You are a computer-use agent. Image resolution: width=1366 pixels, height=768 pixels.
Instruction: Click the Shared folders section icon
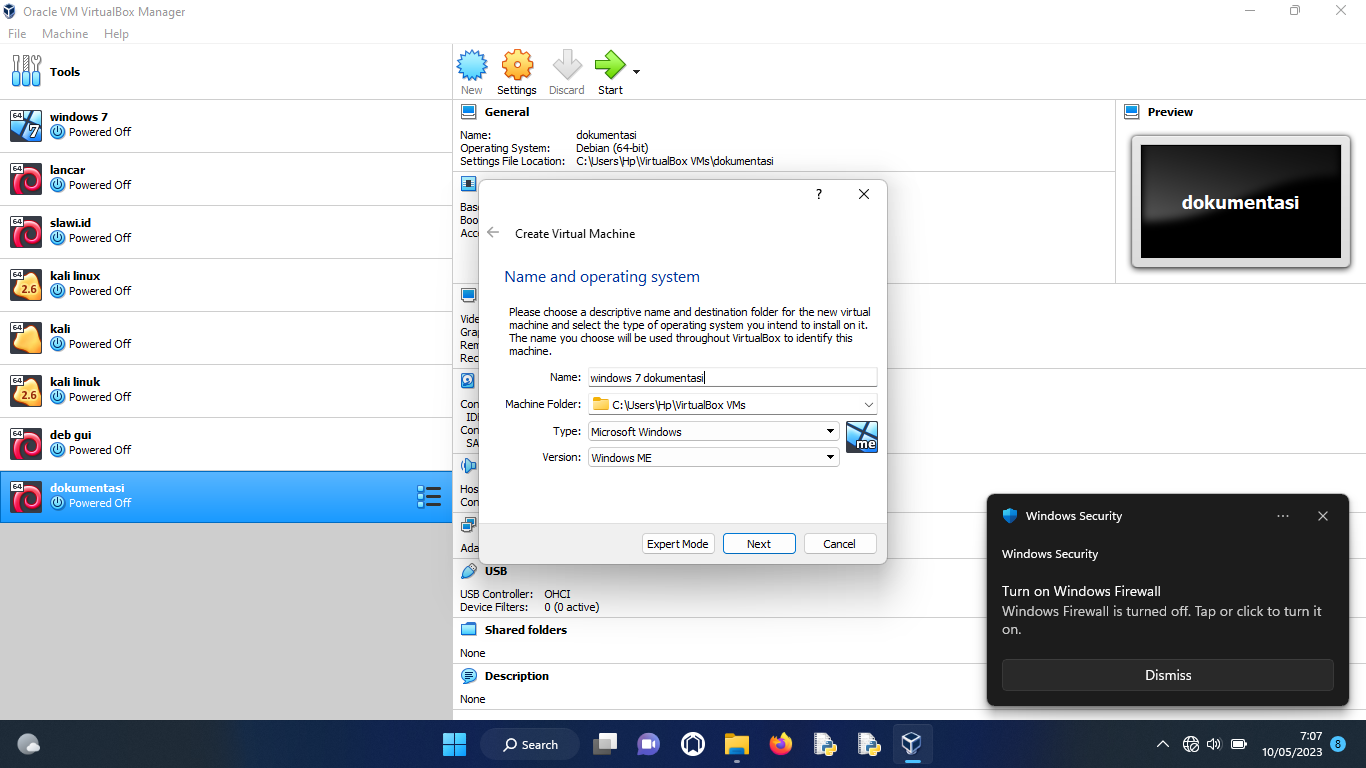tap(468, 630)
